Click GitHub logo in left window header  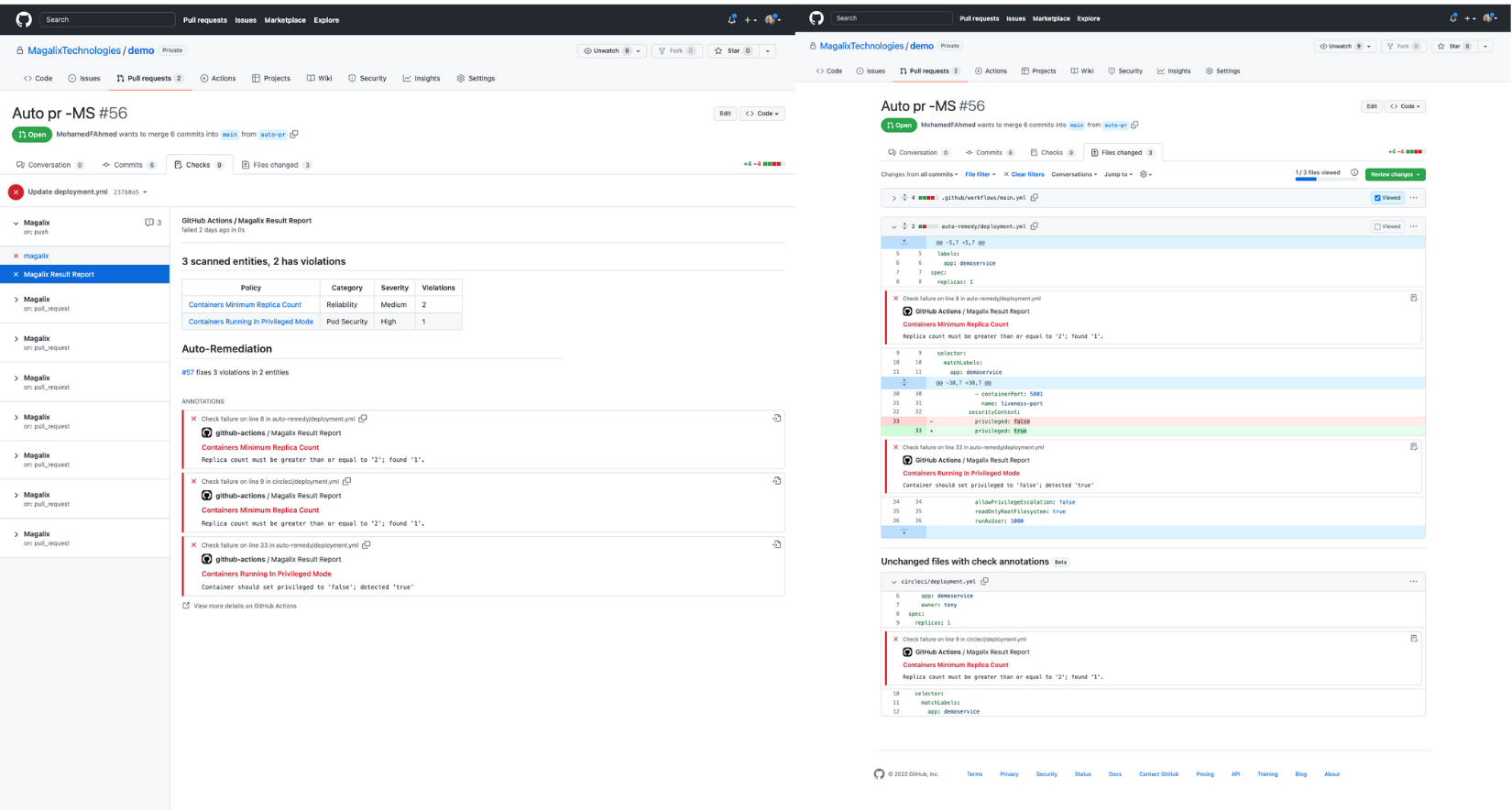click(24, 19)
